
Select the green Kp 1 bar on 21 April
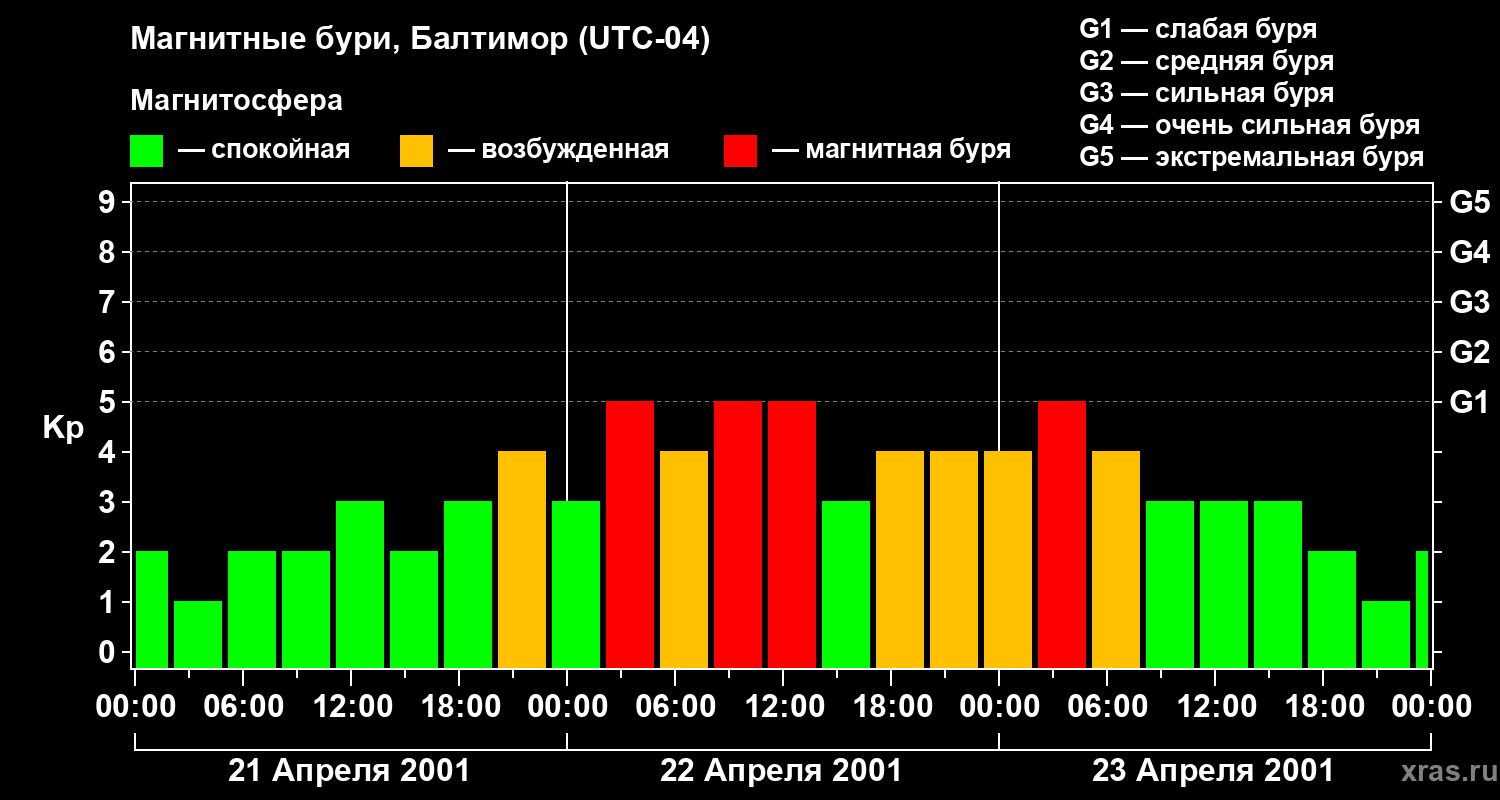click(x=198, y=634)
